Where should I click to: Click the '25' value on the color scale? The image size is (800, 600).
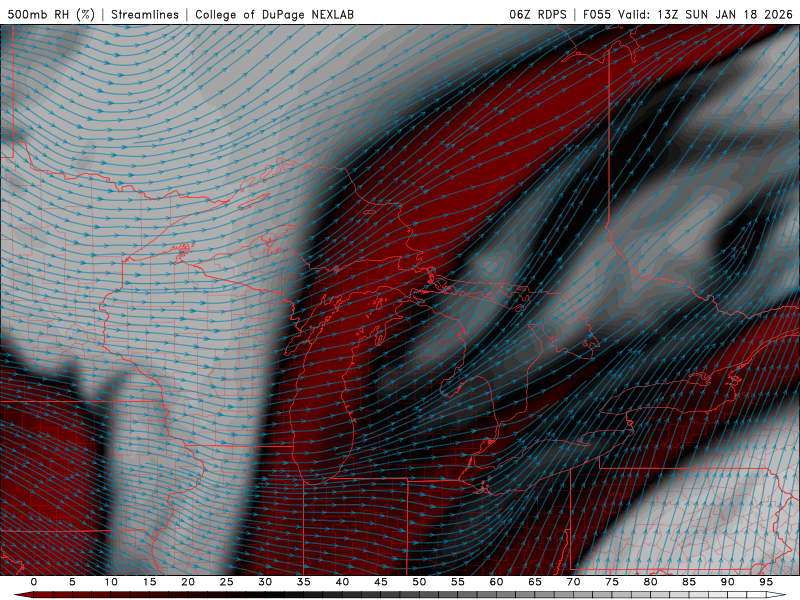(227, 582)
